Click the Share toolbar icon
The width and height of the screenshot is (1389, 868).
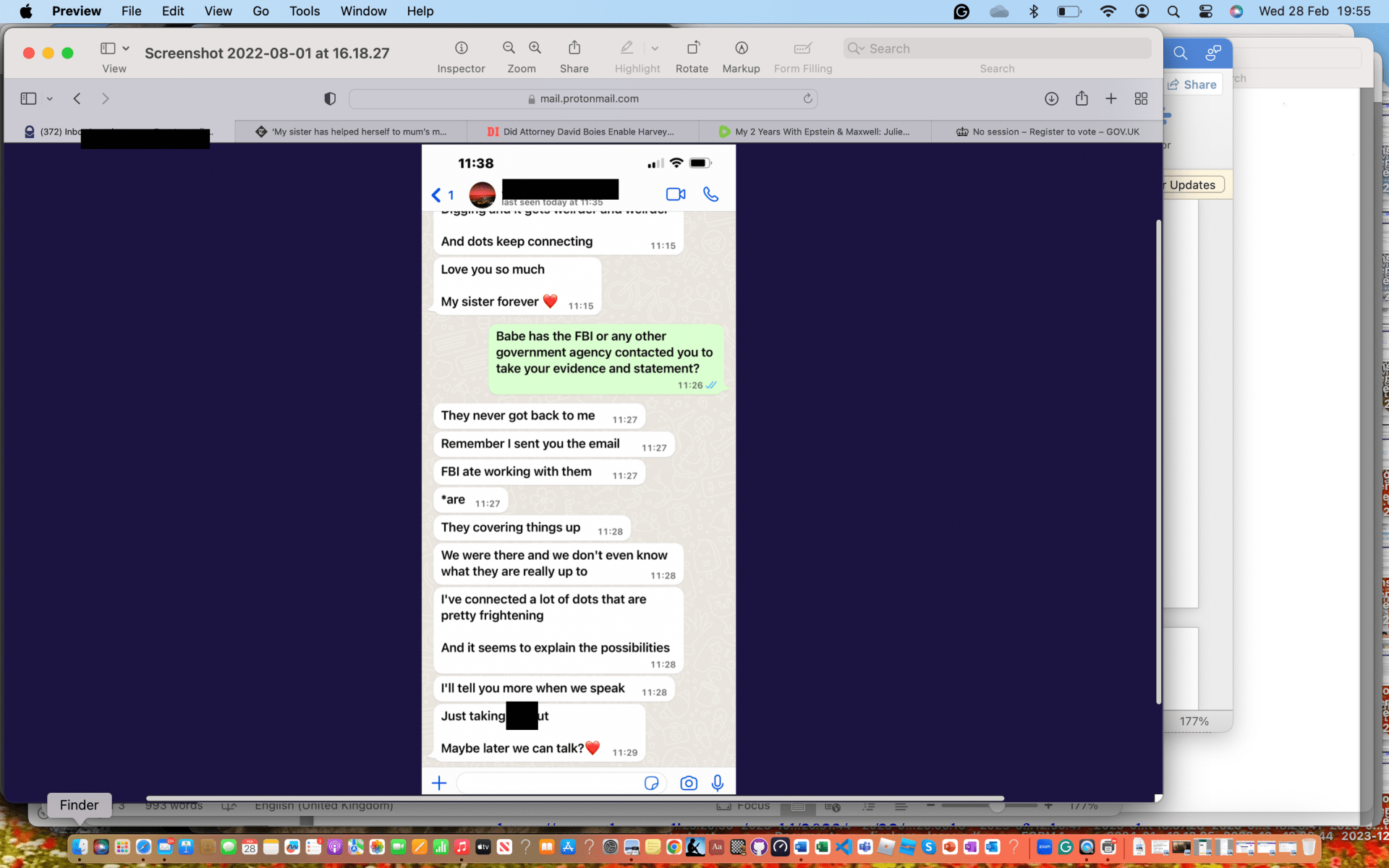tap(574, 48)
